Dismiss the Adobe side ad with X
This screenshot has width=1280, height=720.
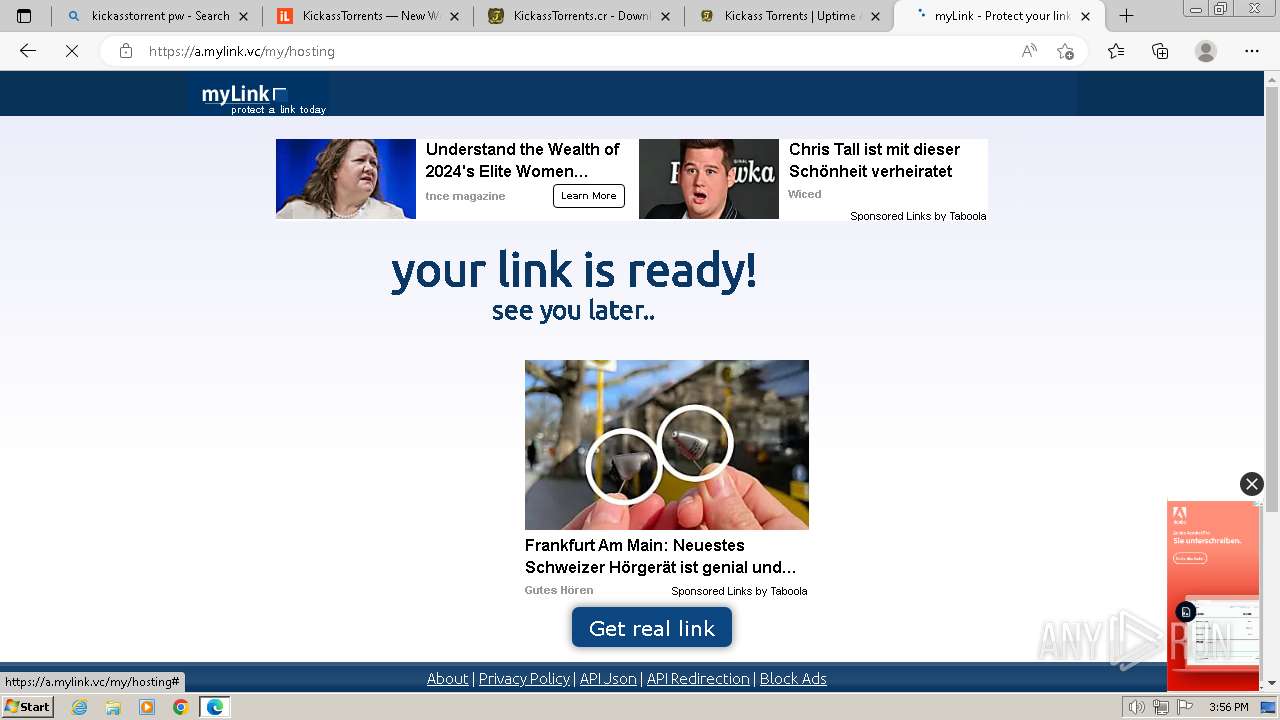pos(1252,484)
